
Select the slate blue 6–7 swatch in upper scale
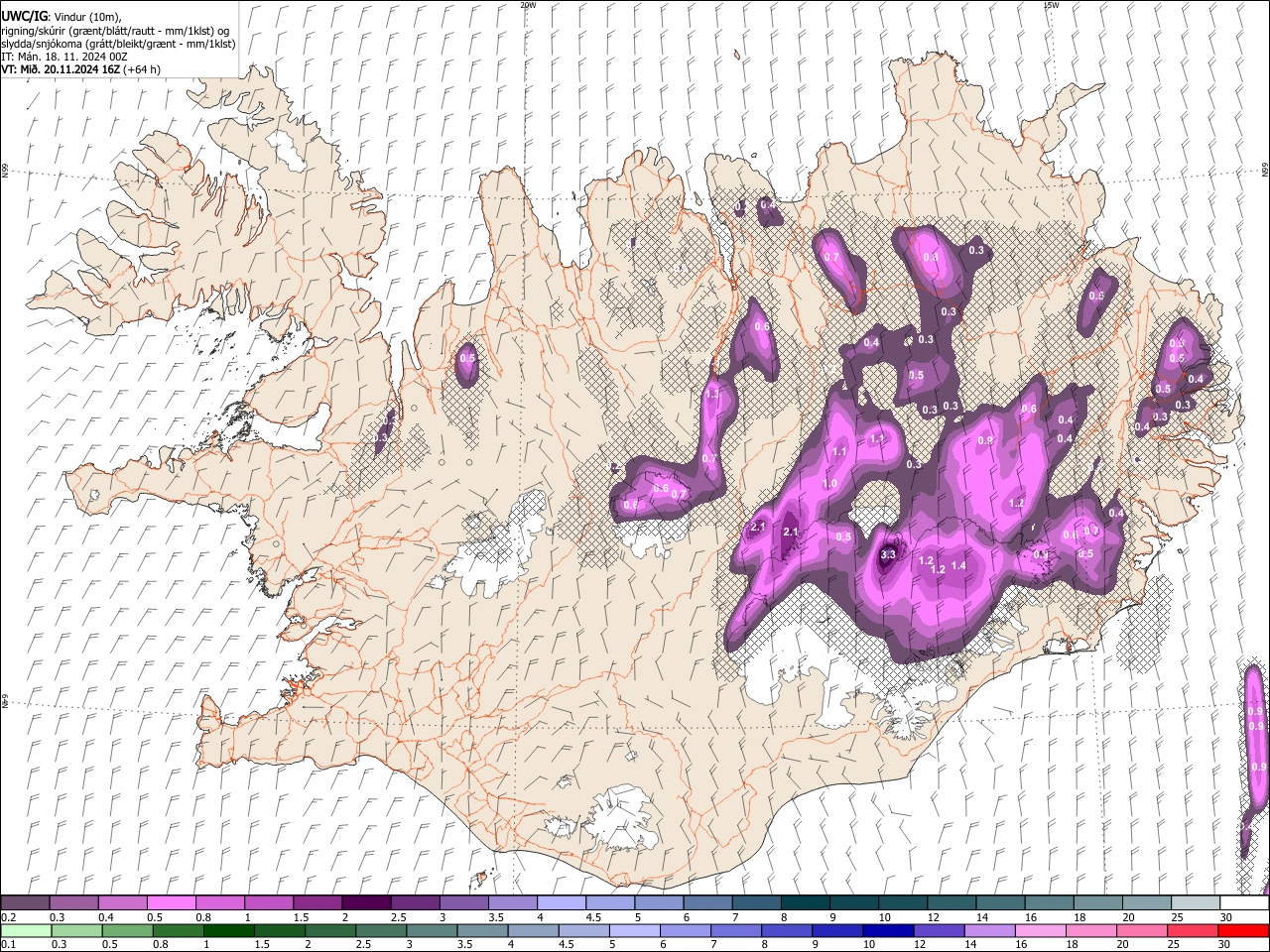(x=707, y=903)
